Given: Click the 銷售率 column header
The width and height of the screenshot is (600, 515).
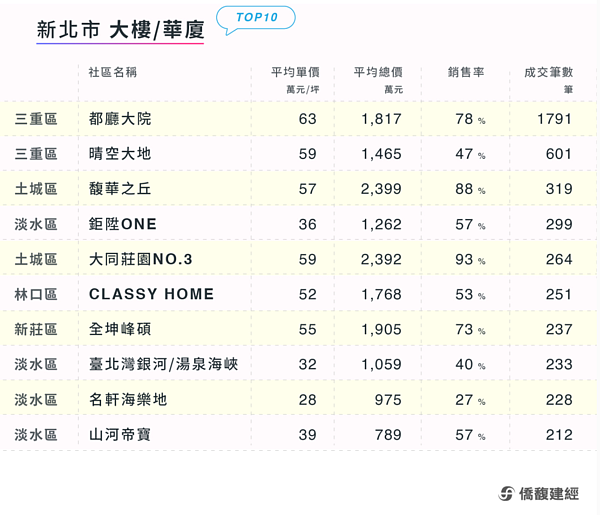Looking at the screenshot, I should pyautogui.click(x=466, y=72).
